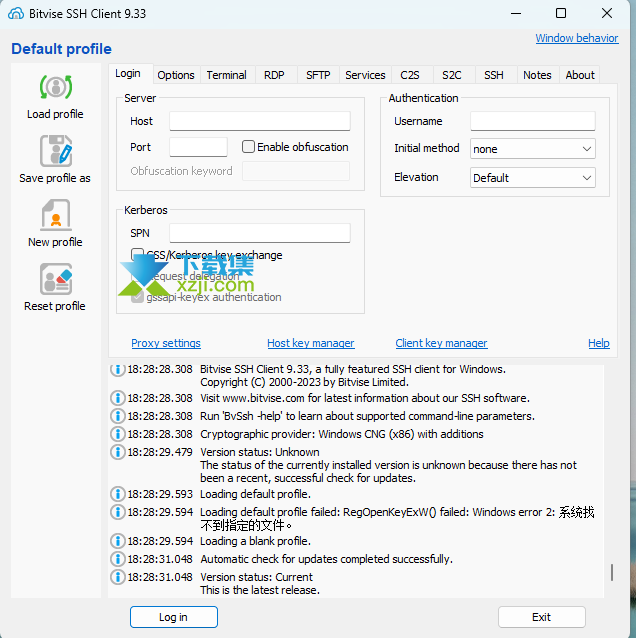Click the log panel scrollbar thumb
The image size is (636, 638).
tap(612, 572)
